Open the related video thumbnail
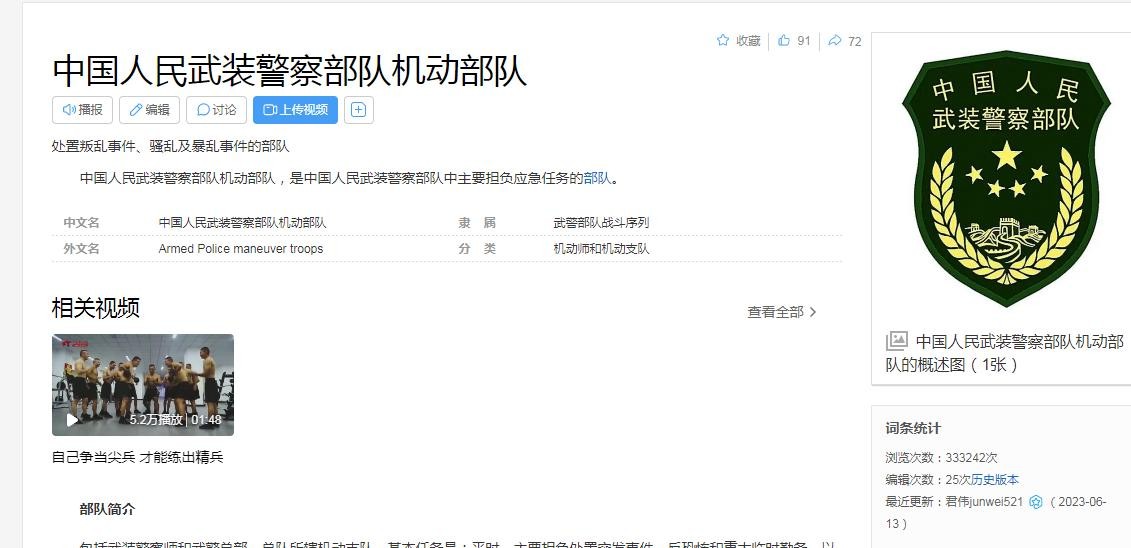Screen dimensions: 1131x548 click(142, 384)
